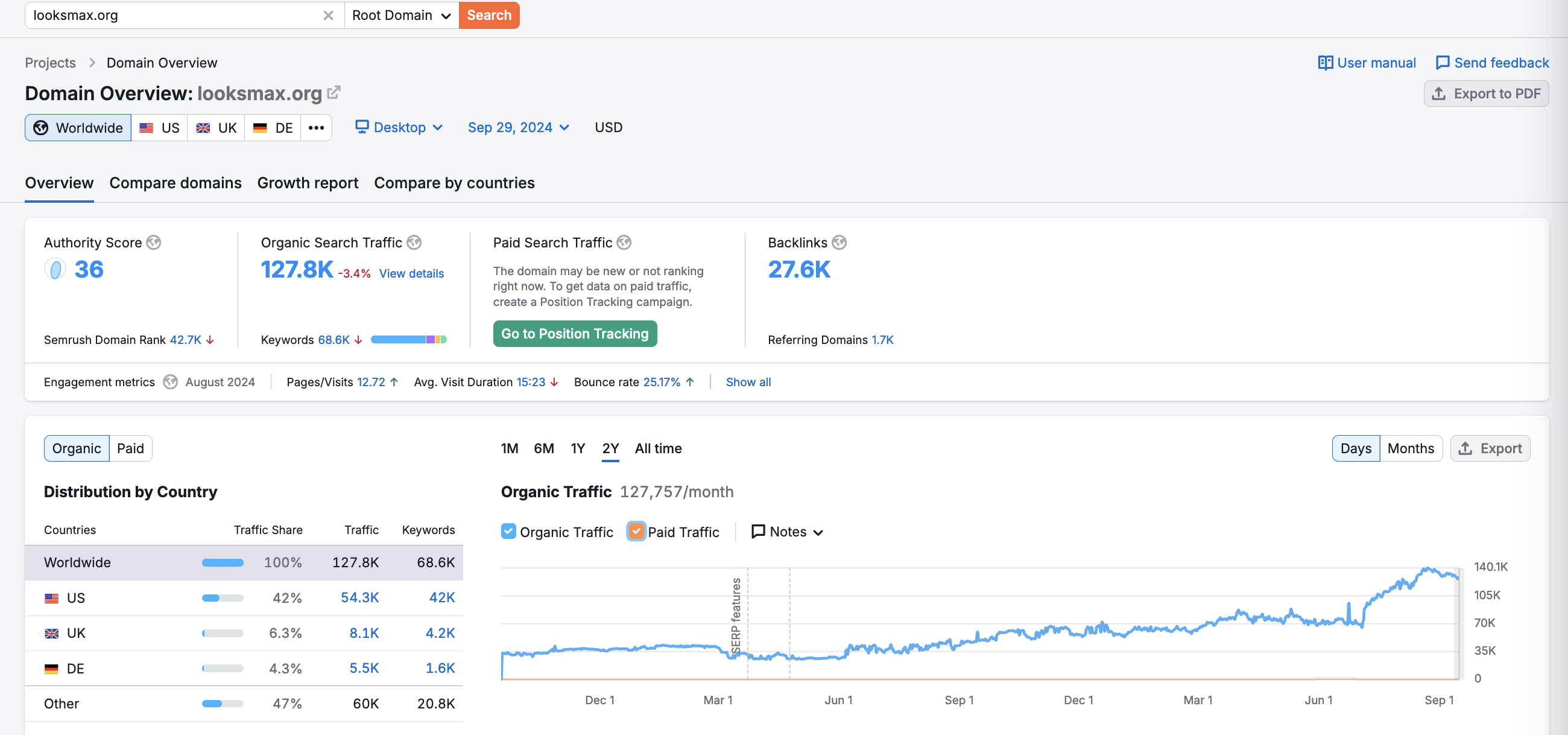Click the breadcrumb arrow after Projects
This screenshot has height=735, width=1568.
pos(92,63)
